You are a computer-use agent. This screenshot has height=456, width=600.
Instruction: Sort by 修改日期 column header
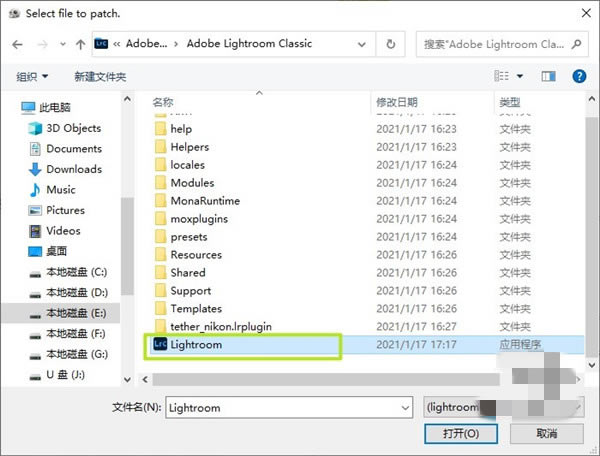[x=396, y=102]
